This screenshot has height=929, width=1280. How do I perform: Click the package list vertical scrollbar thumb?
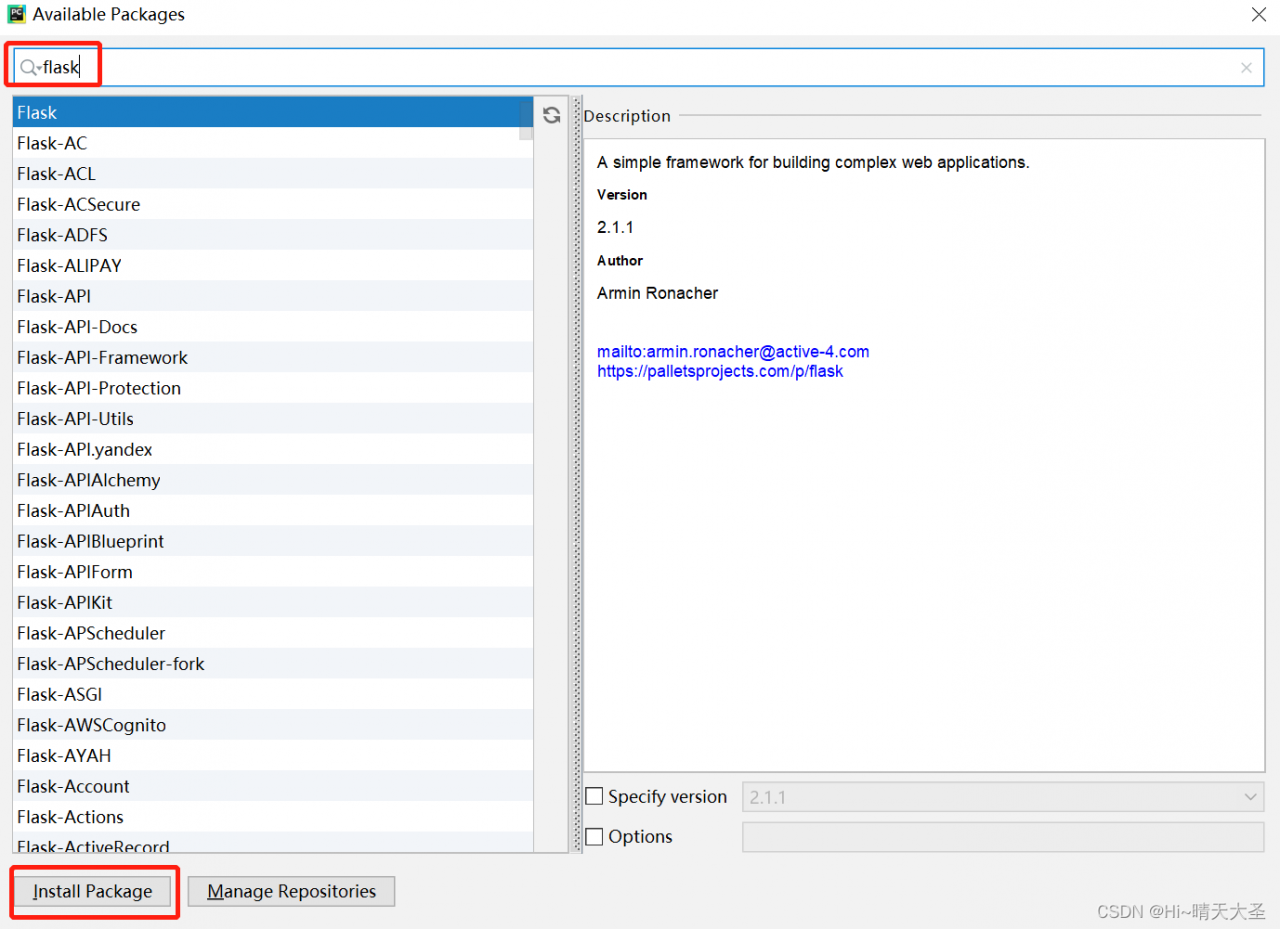click(526, 119)
